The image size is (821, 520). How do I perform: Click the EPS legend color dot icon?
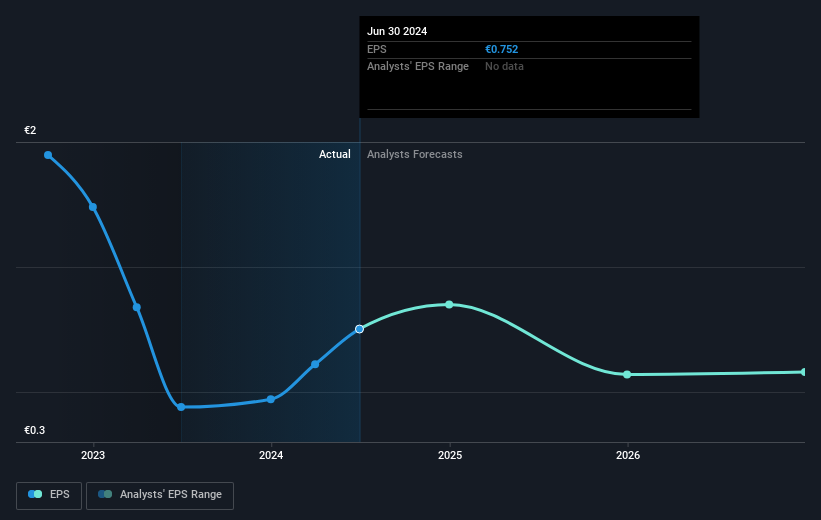coord(35,494)
